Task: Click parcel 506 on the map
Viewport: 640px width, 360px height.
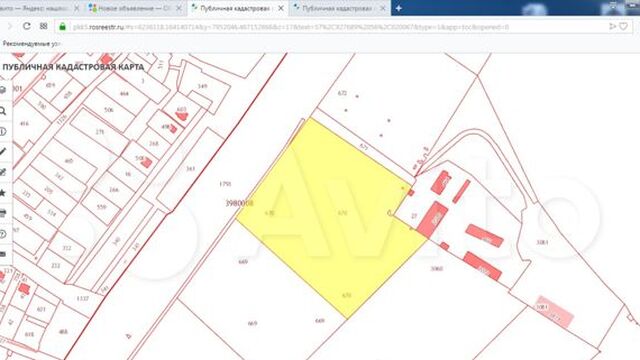Action: [109, 110]
